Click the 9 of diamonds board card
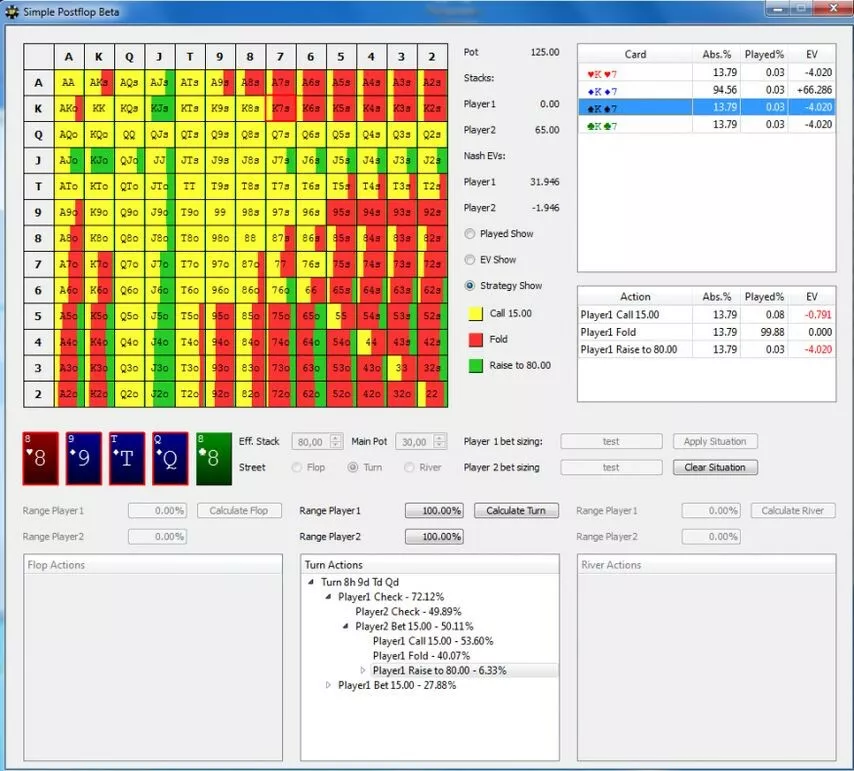 pyautogui.click(x=85, y=459)
